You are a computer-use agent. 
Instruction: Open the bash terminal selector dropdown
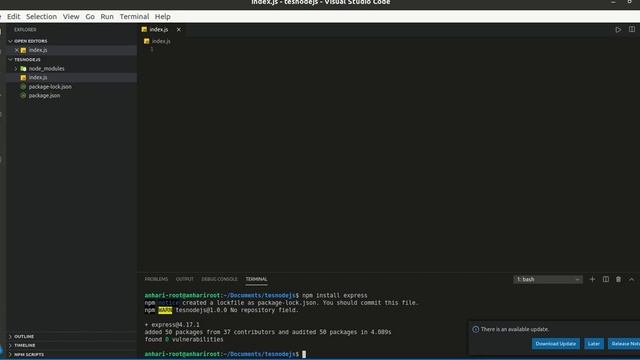click(548, 280)
